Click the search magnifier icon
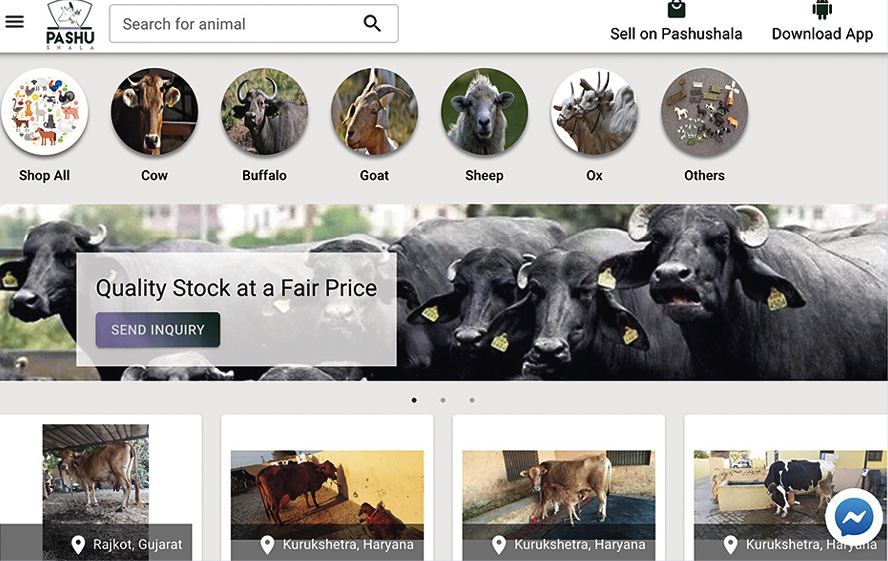888x561 pixels. [372, 23]
